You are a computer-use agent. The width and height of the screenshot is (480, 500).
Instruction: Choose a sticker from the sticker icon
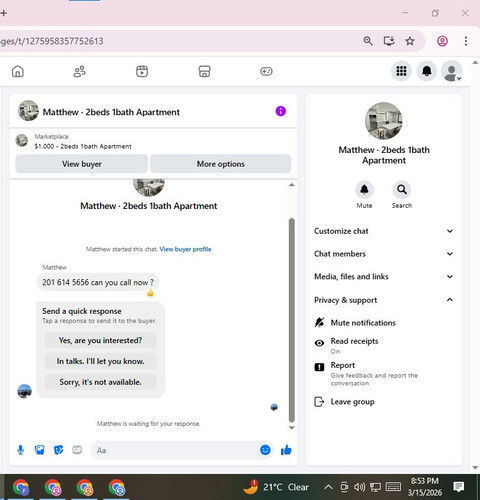click(58, 450)
